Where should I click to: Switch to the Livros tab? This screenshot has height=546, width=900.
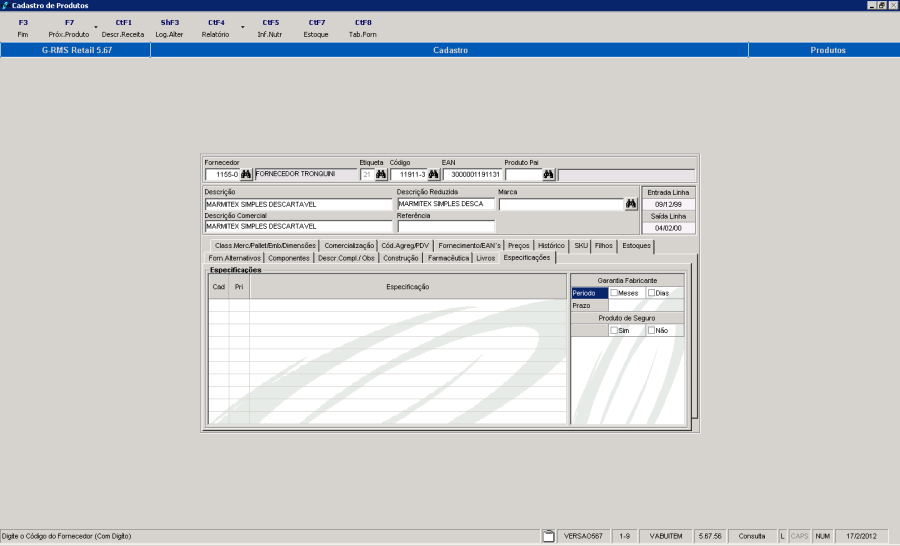pos(486,258)
